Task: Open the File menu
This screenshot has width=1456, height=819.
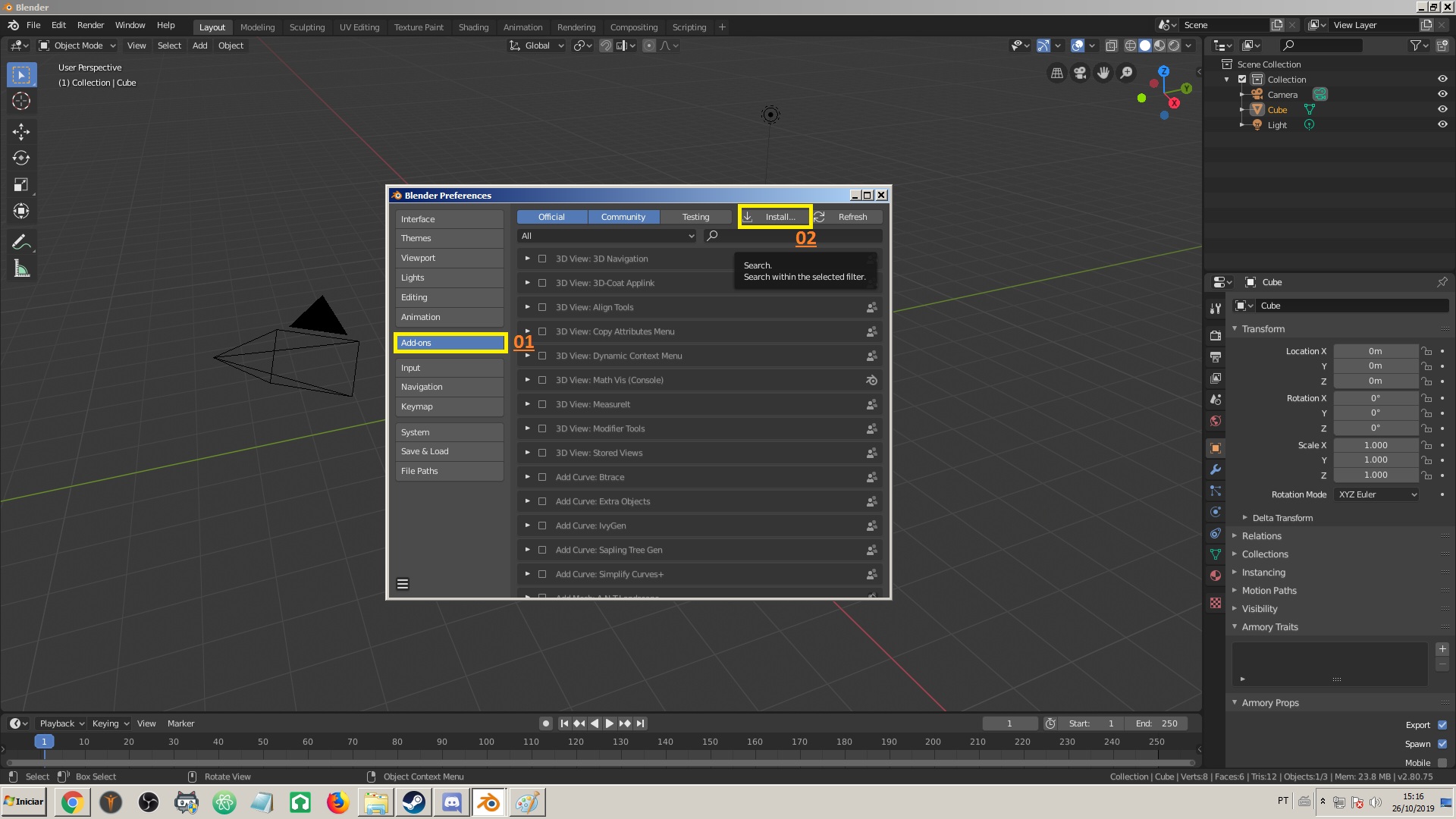Action: click(x=33, y=25)
